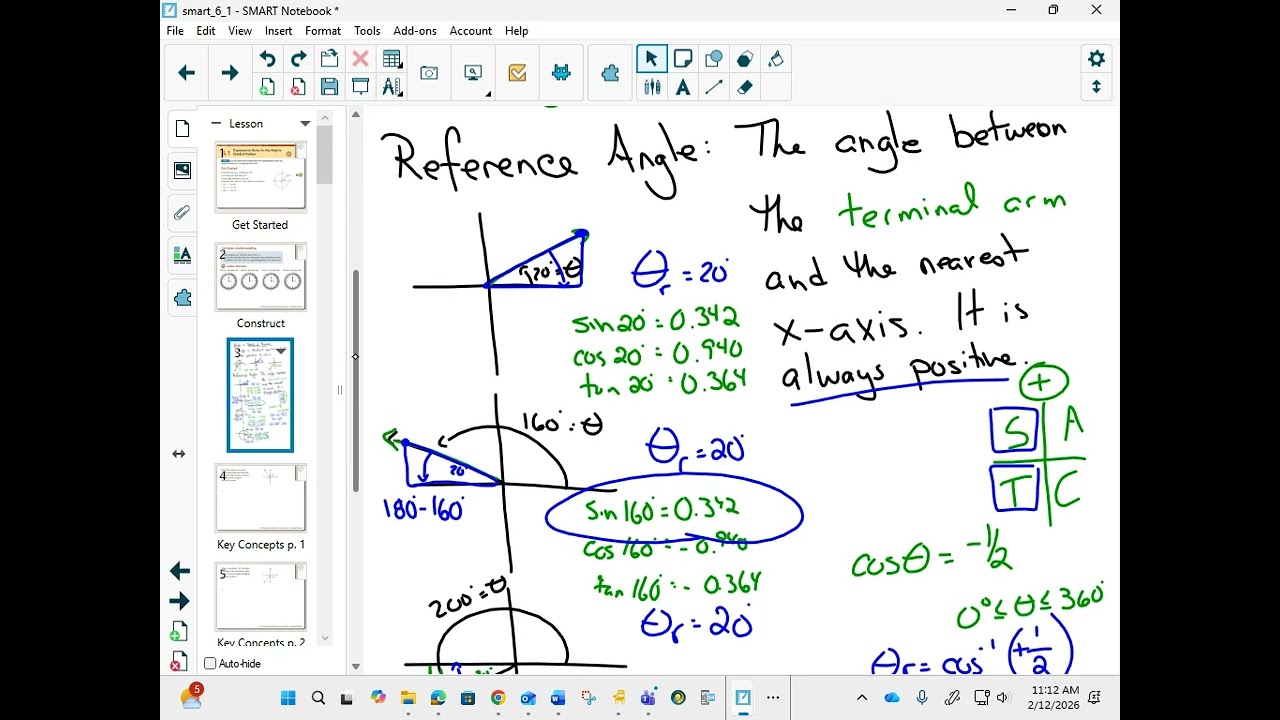Image resolution: width=1280 pixels, height=720 pixels.
Task: Pick the rounded-rectangle shape tool beside Select
Action: coord(683,59)
